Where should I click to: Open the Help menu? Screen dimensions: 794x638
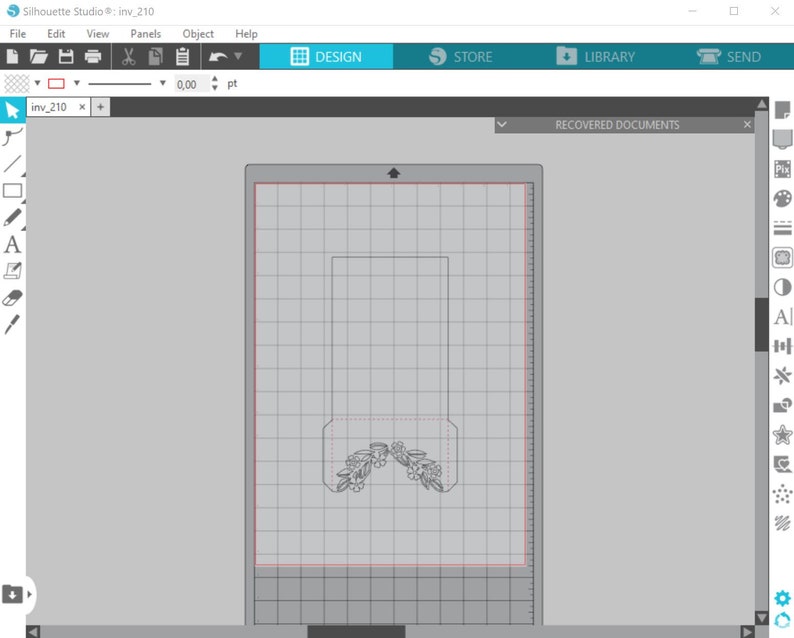pyautogui.click(x=246, y=33)
